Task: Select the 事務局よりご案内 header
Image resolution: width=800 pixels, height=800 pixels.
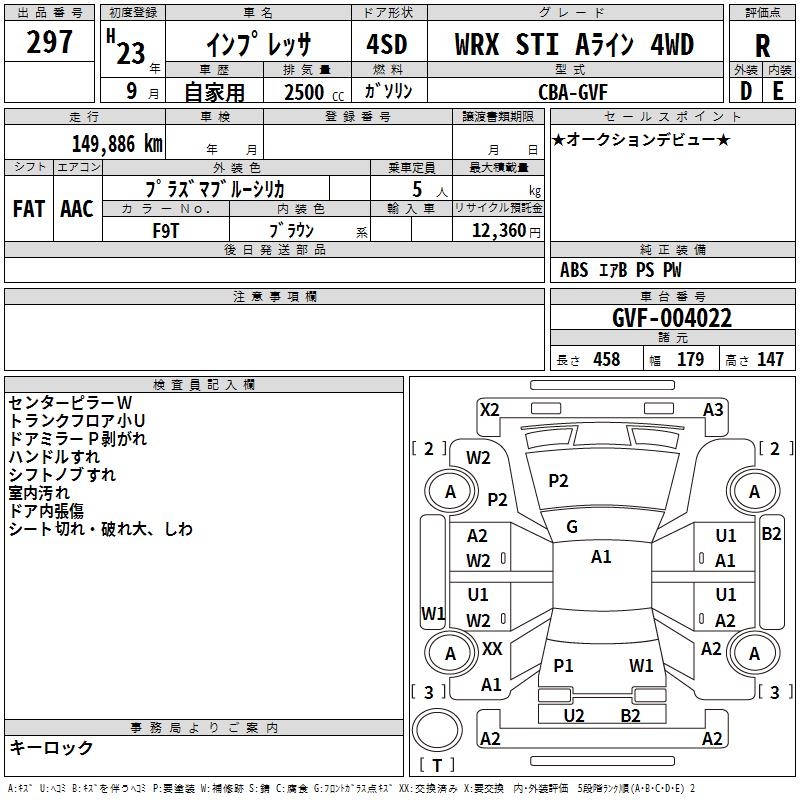Action: [204, 728]
